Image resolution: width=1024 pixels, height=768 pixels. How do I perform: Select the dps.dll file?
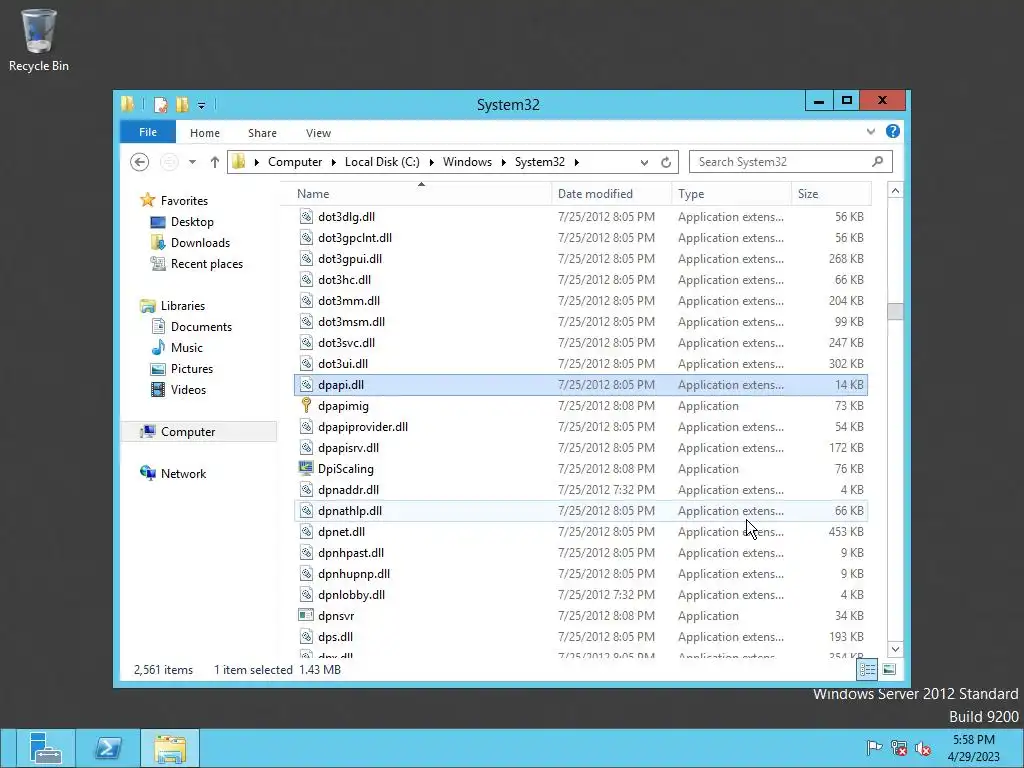coord(581,637)
